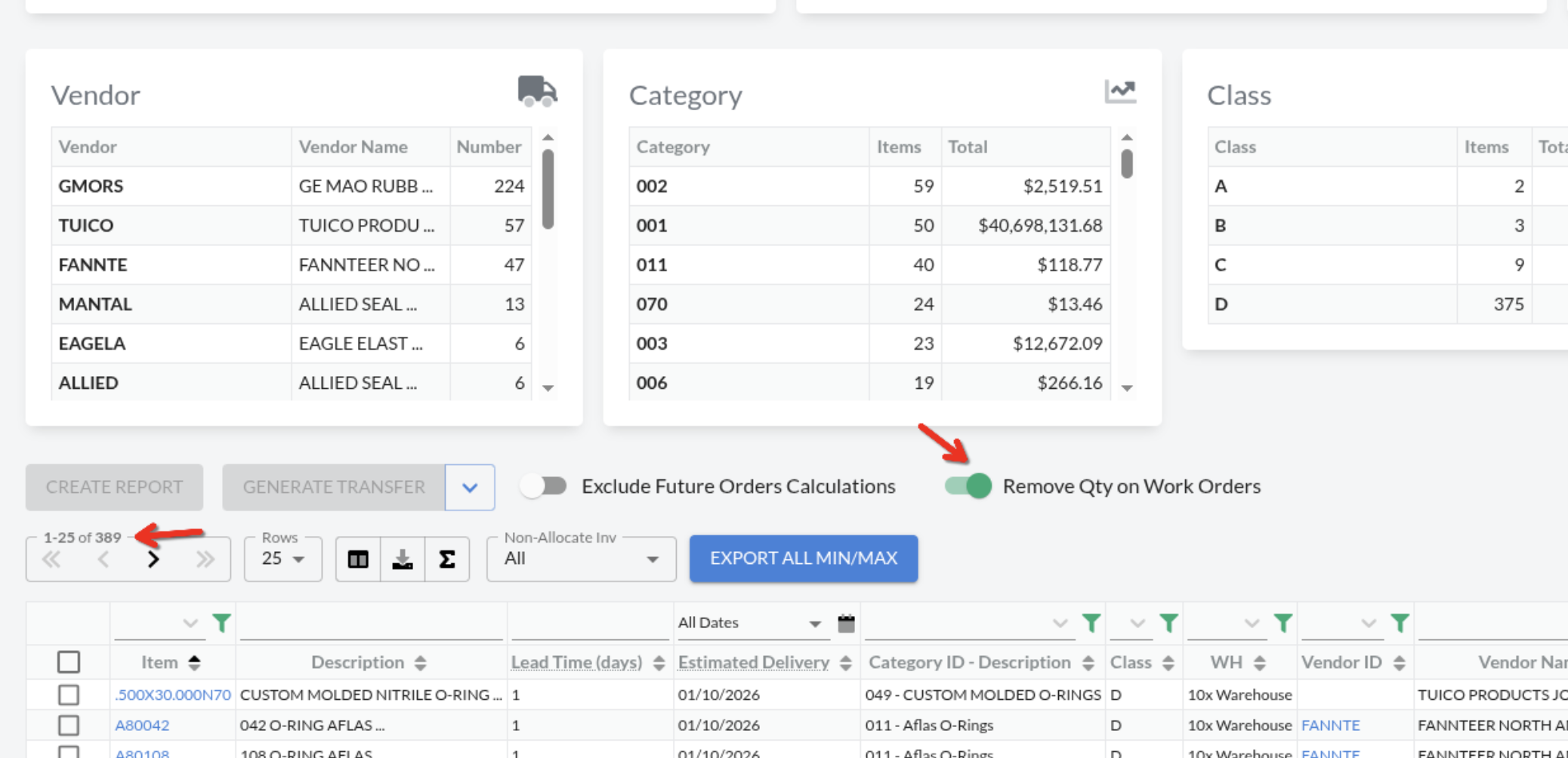1568x758 pixels.
Task: Click the Item column filter funnel
Action: coord(222,624)
